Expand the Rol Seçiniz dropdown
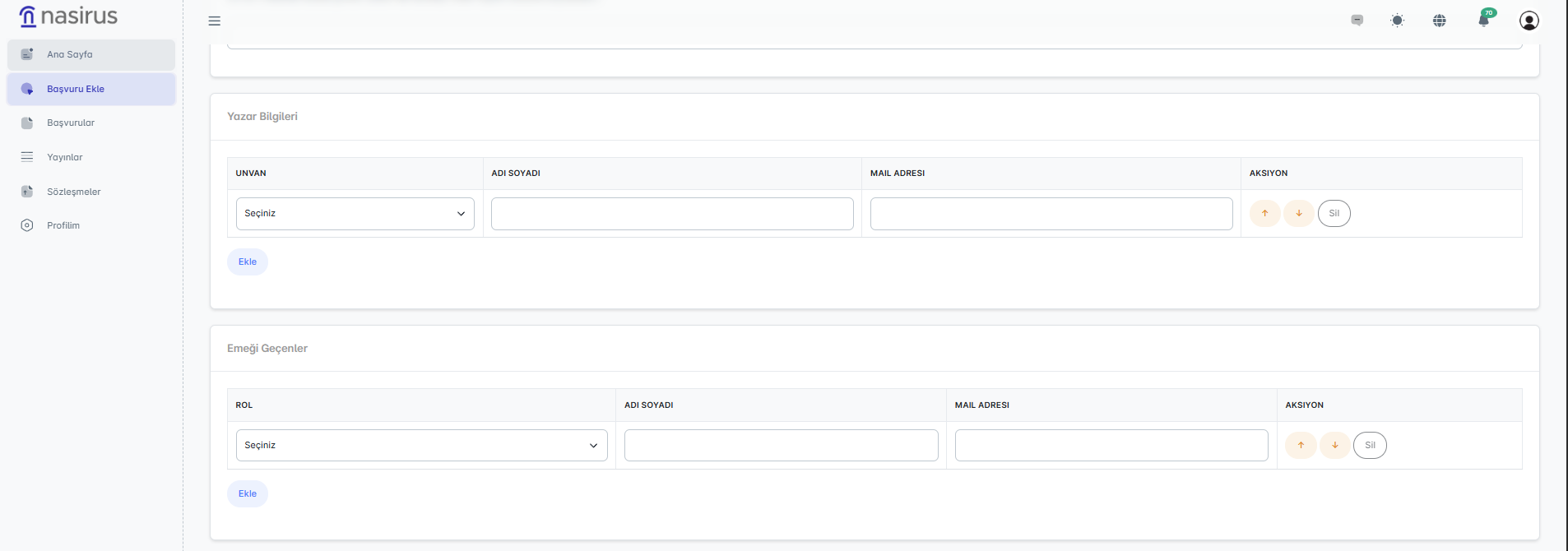Screen dimensions: 1568x551 [x=421, y=446]
